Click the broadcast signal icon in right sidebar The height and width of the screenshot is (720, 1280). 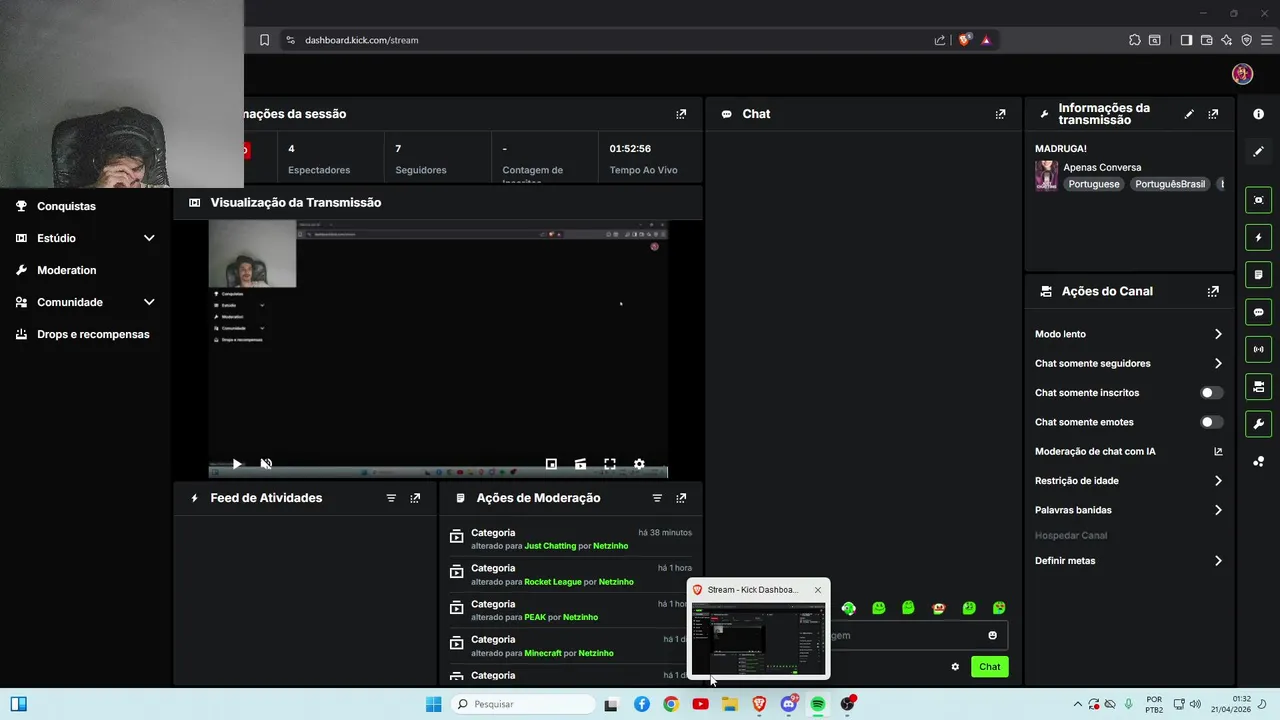[x=1258, y=349]
